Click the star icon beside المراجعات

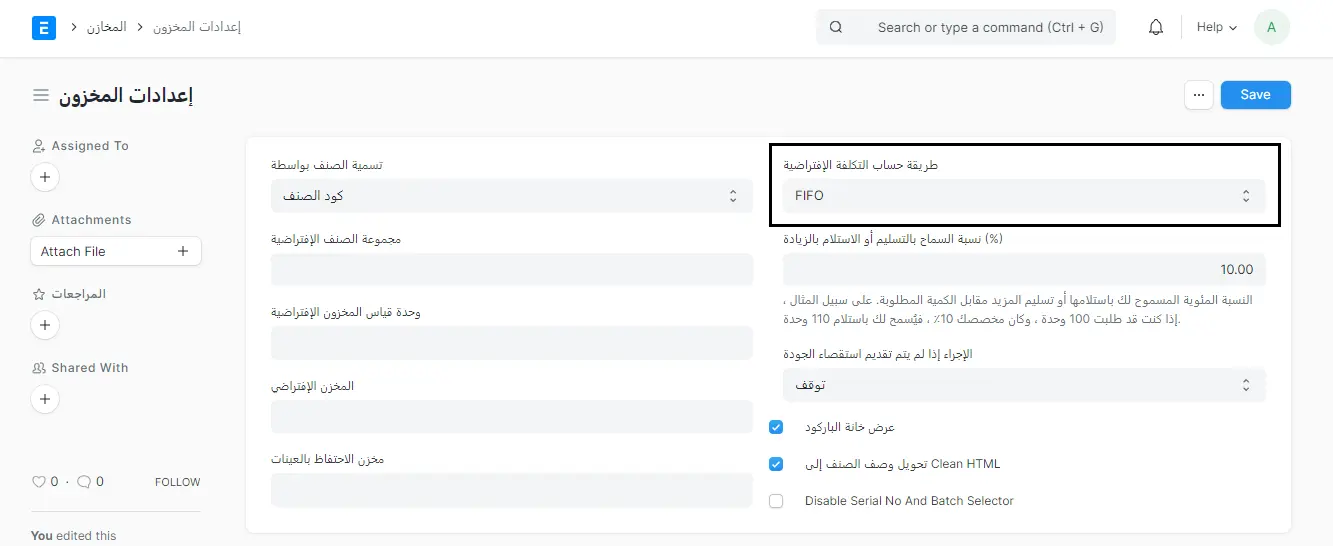click(x=39, y=294)
